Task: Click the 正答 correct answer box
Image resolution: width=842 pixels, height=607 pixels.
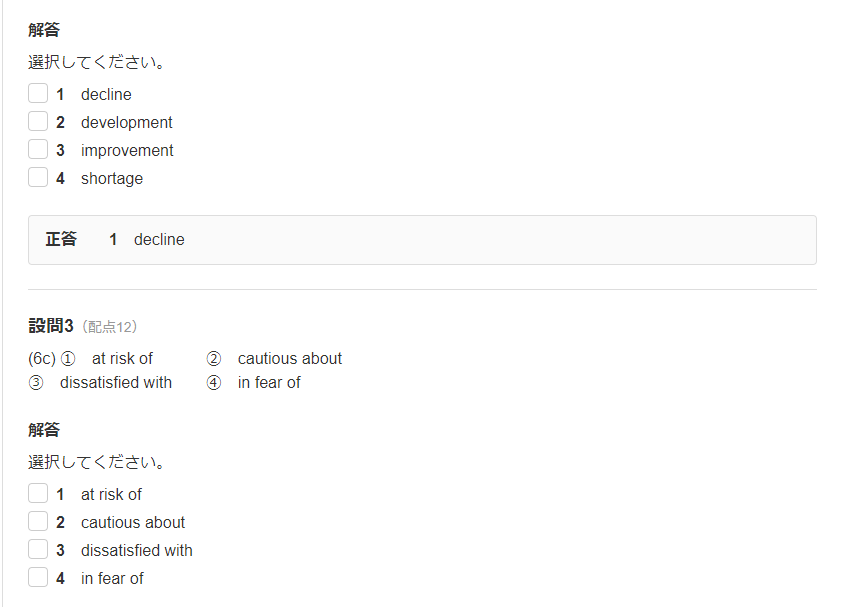Action: (x=422, y=240)
